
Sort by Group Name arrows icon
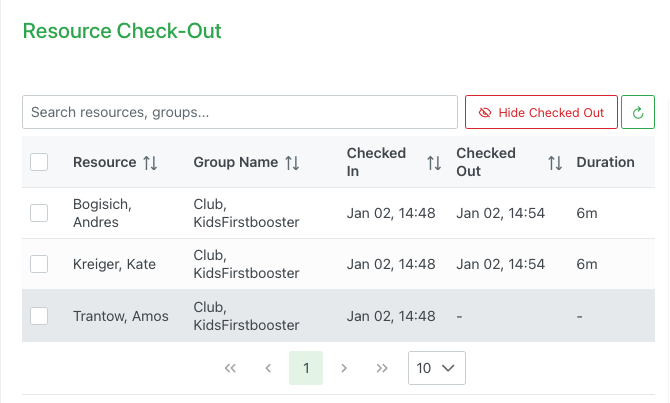(292, 162)
